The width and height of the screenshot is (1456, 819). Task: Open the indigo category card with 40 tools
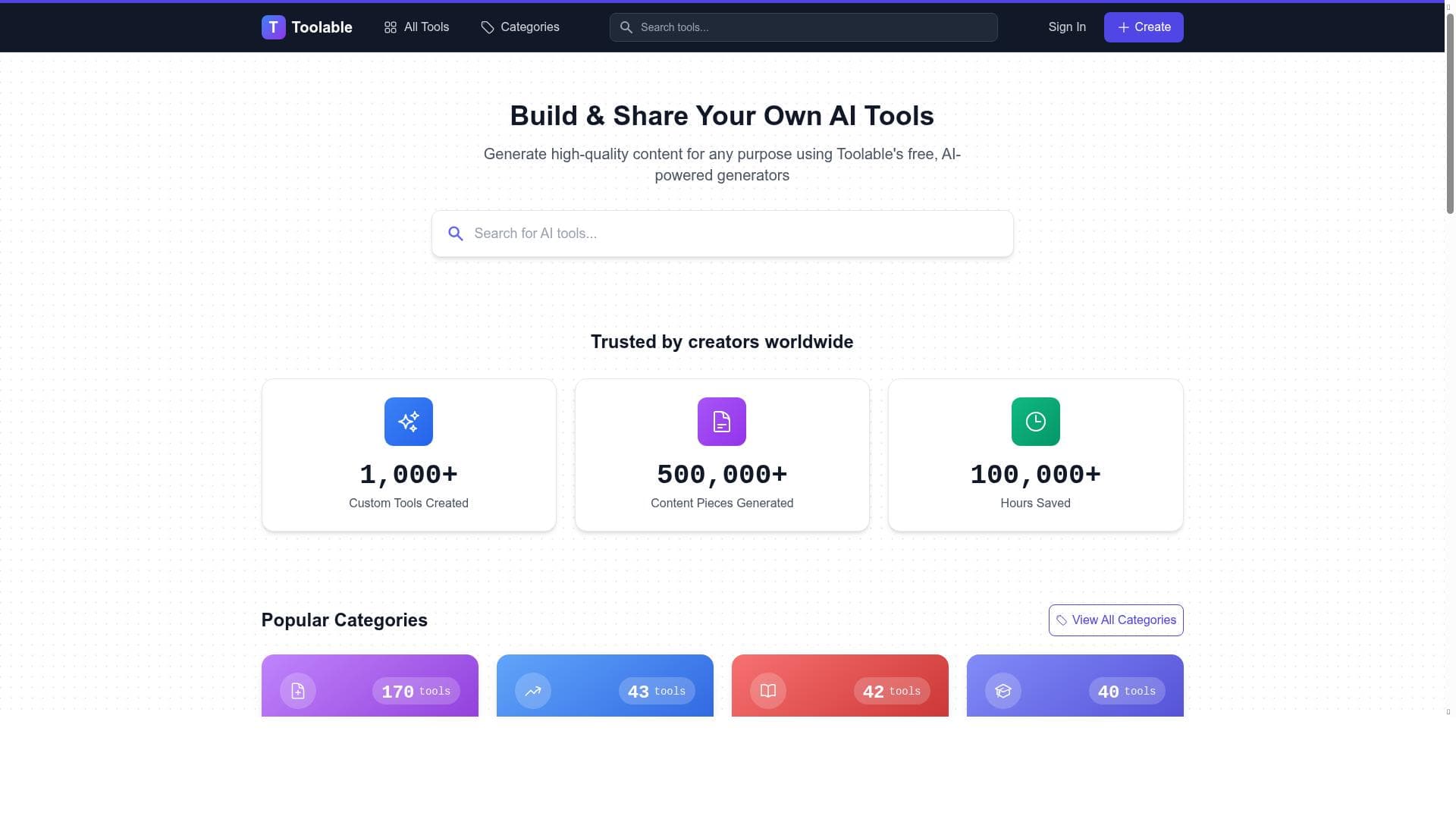[1075, 686]
